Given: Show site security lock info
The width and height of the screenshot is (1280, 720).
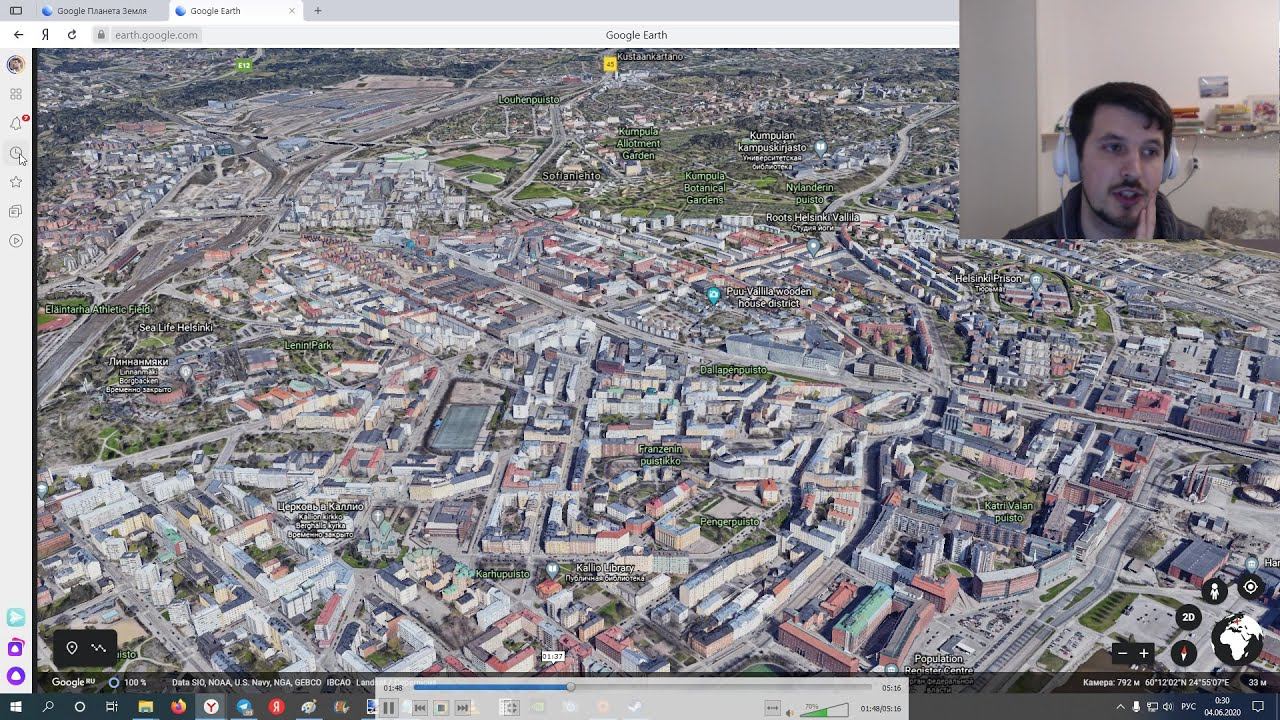Looking at the screenshot, I should click(x=100, y=35).
